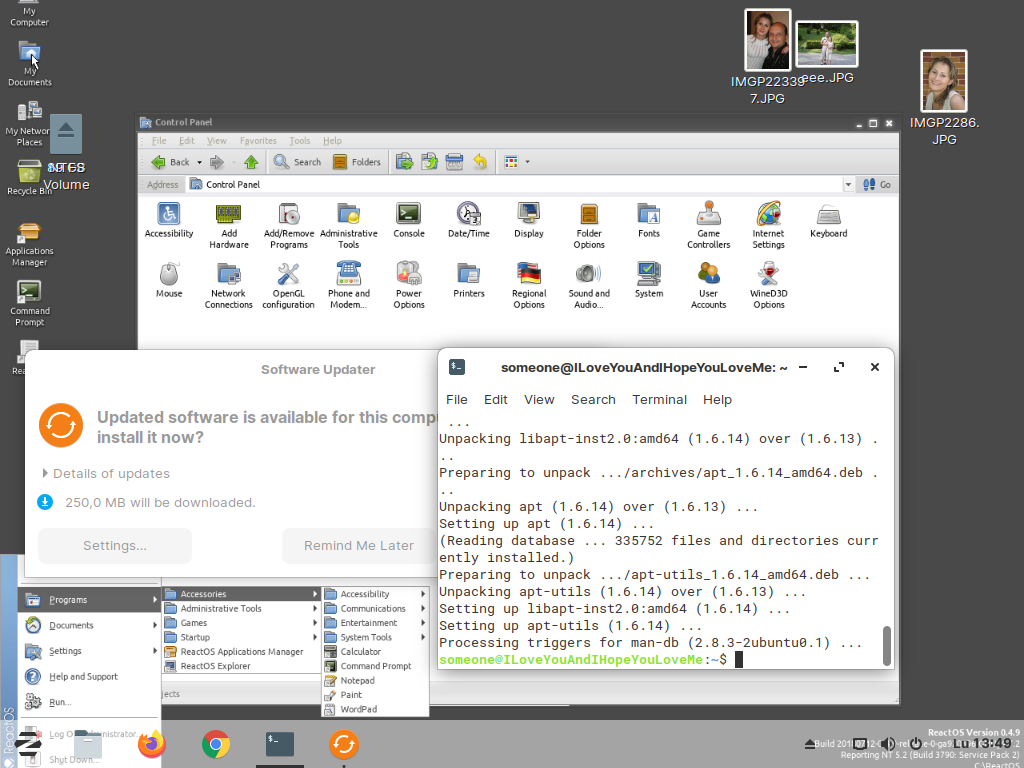This screenshot has width=1024, height=768.
Task: Open Regional Options applet
Action: coord(529,285)
